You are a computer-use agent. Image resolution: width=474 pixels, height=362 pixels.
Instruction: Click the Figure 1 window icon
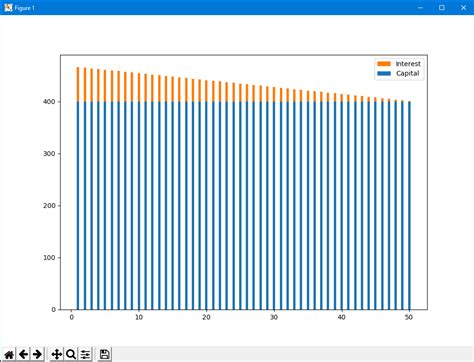coord(8,7)
